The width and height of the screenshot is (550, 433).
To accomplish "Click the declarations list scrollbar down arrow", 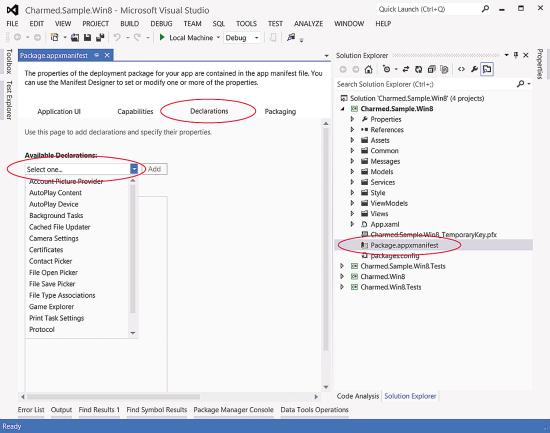I will pos(133,333).
